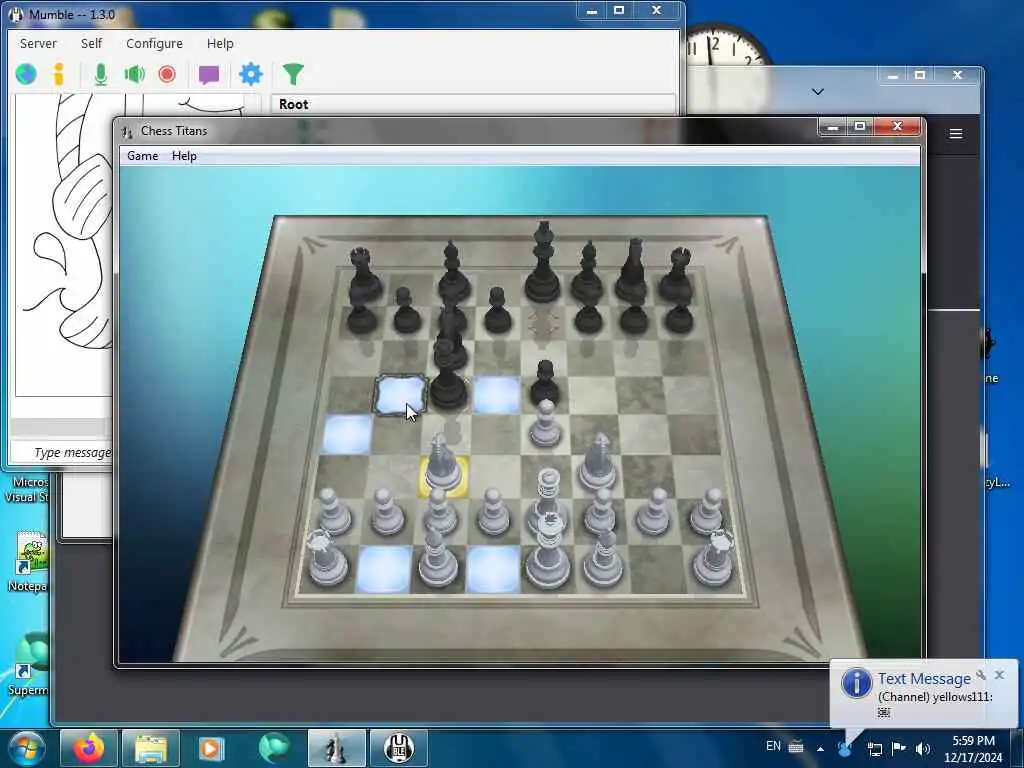Click volume speaker tray icon
This screenshot has height=768, width=1024.
click(923, 749)
